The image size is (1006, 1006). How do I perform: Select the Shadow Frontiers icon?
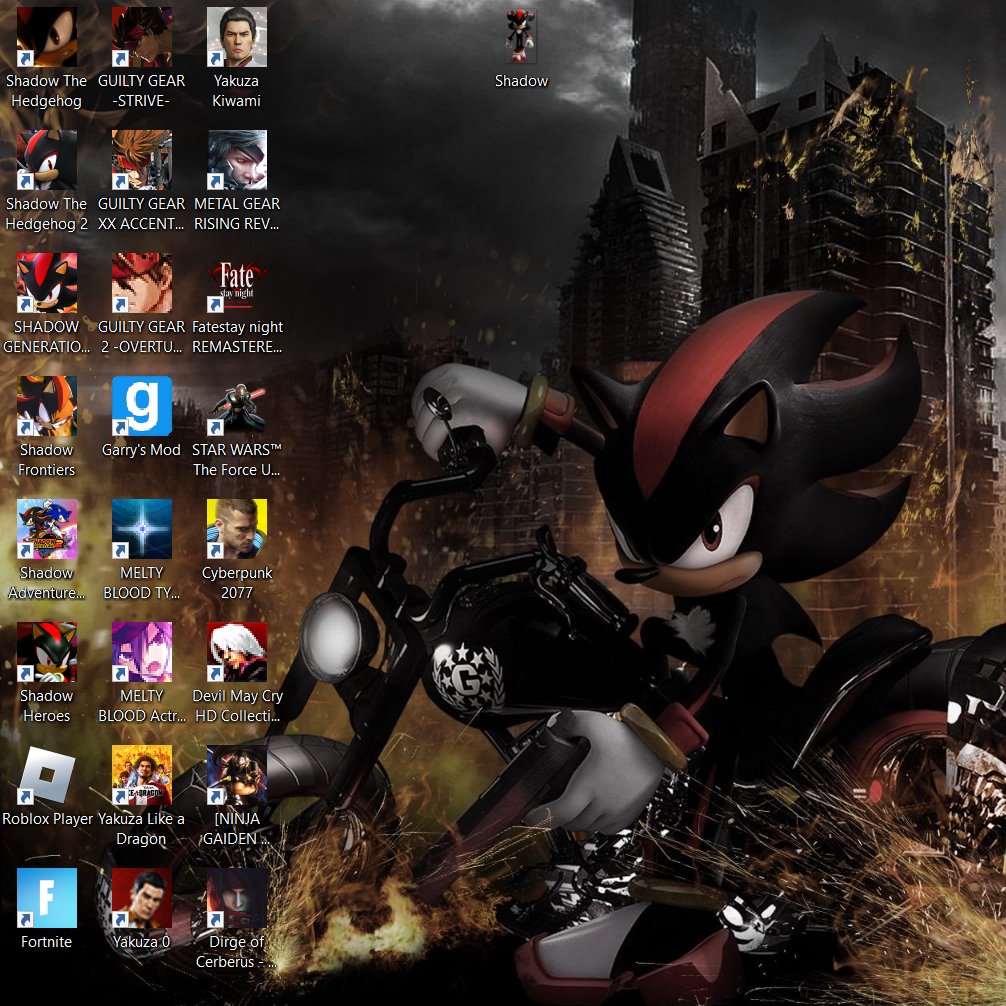pos(46,406)
